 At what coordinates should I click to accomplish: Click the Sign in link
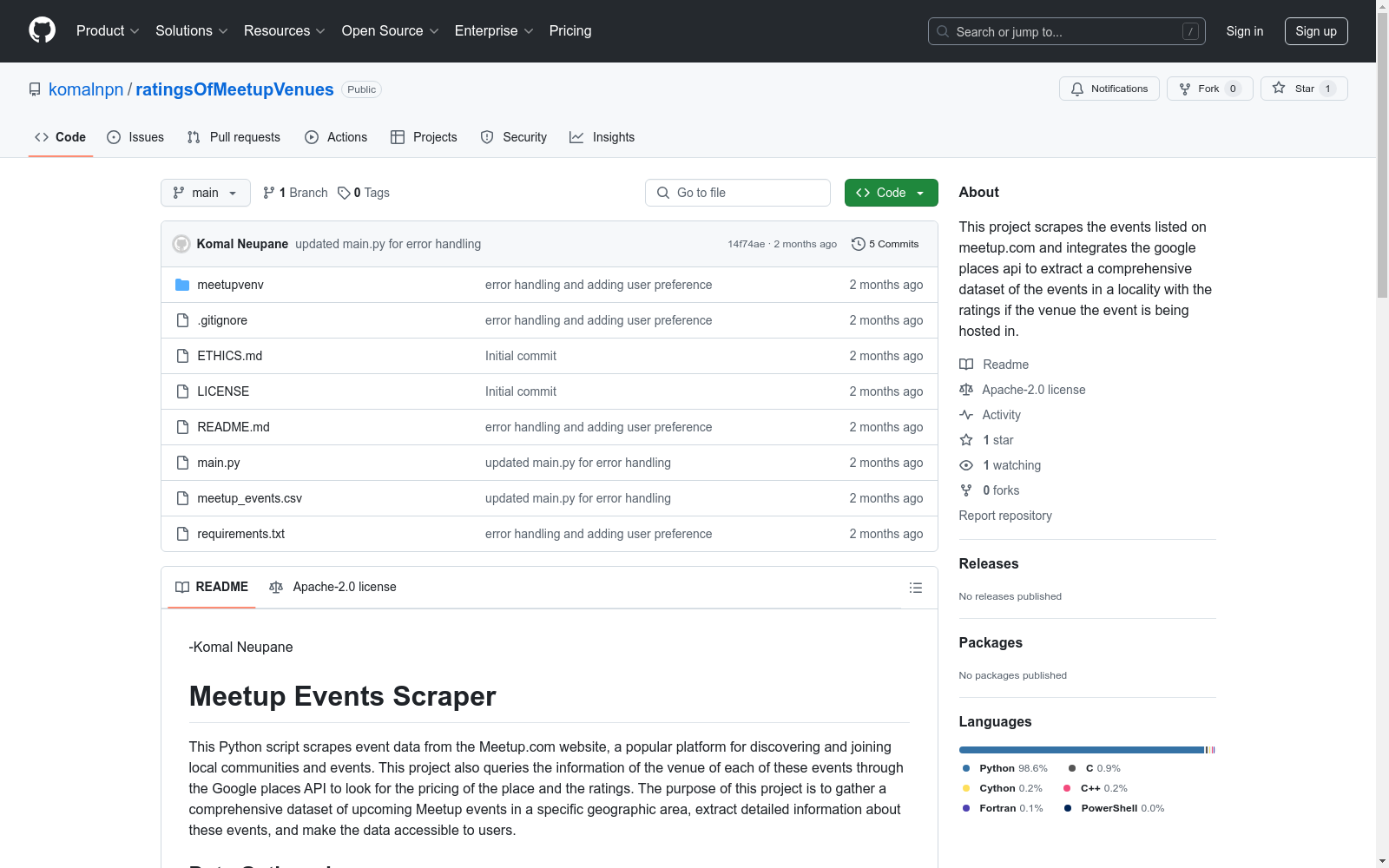click(x=1245, y=31)
